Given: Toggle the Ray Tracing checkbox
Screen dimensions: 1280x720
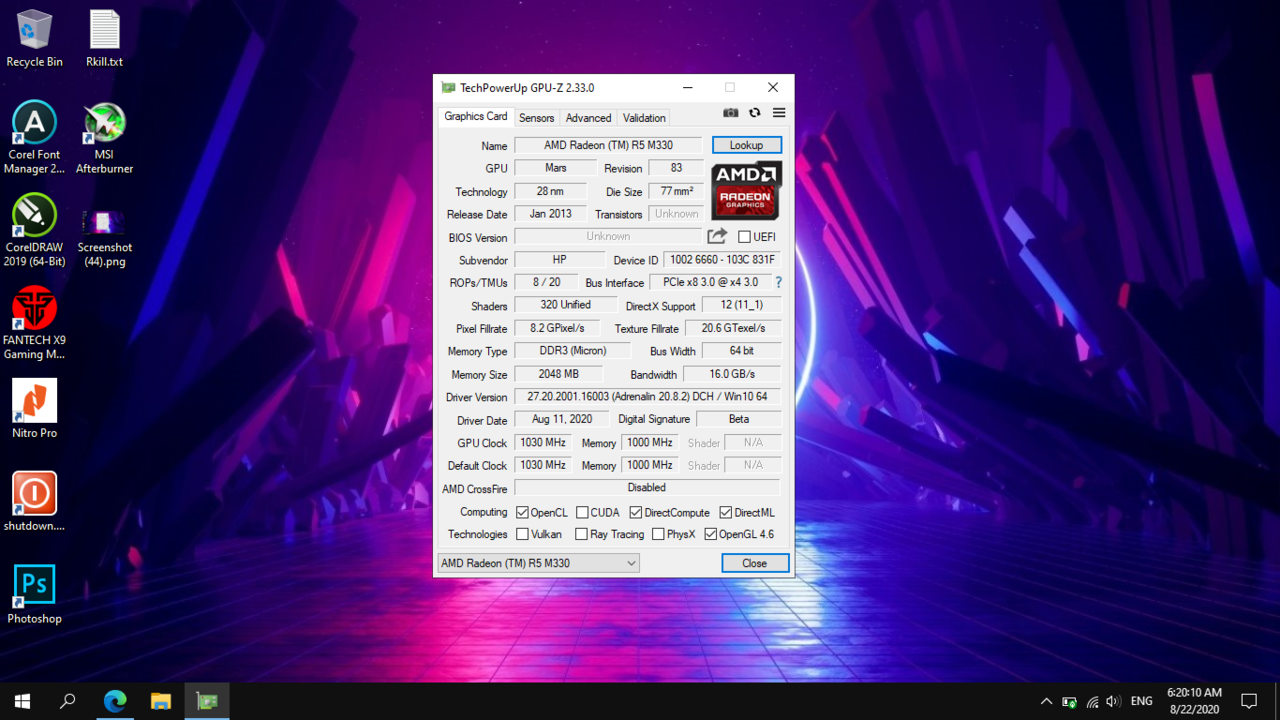Looking at the screenshot, I should (x=581, y=535).
